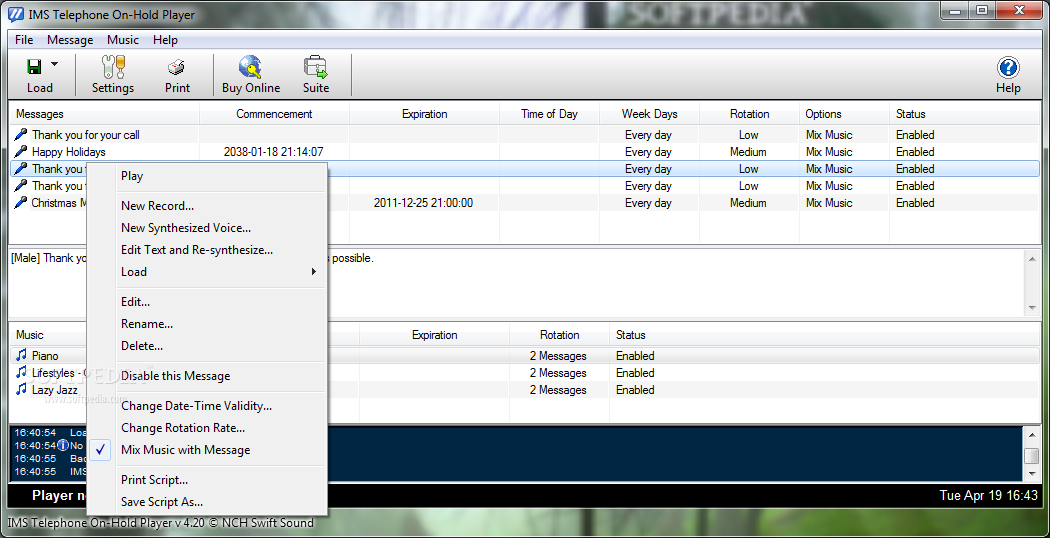Open the Load button dropdown arrow
The image size is (1050, 538).
coord(54,64)
